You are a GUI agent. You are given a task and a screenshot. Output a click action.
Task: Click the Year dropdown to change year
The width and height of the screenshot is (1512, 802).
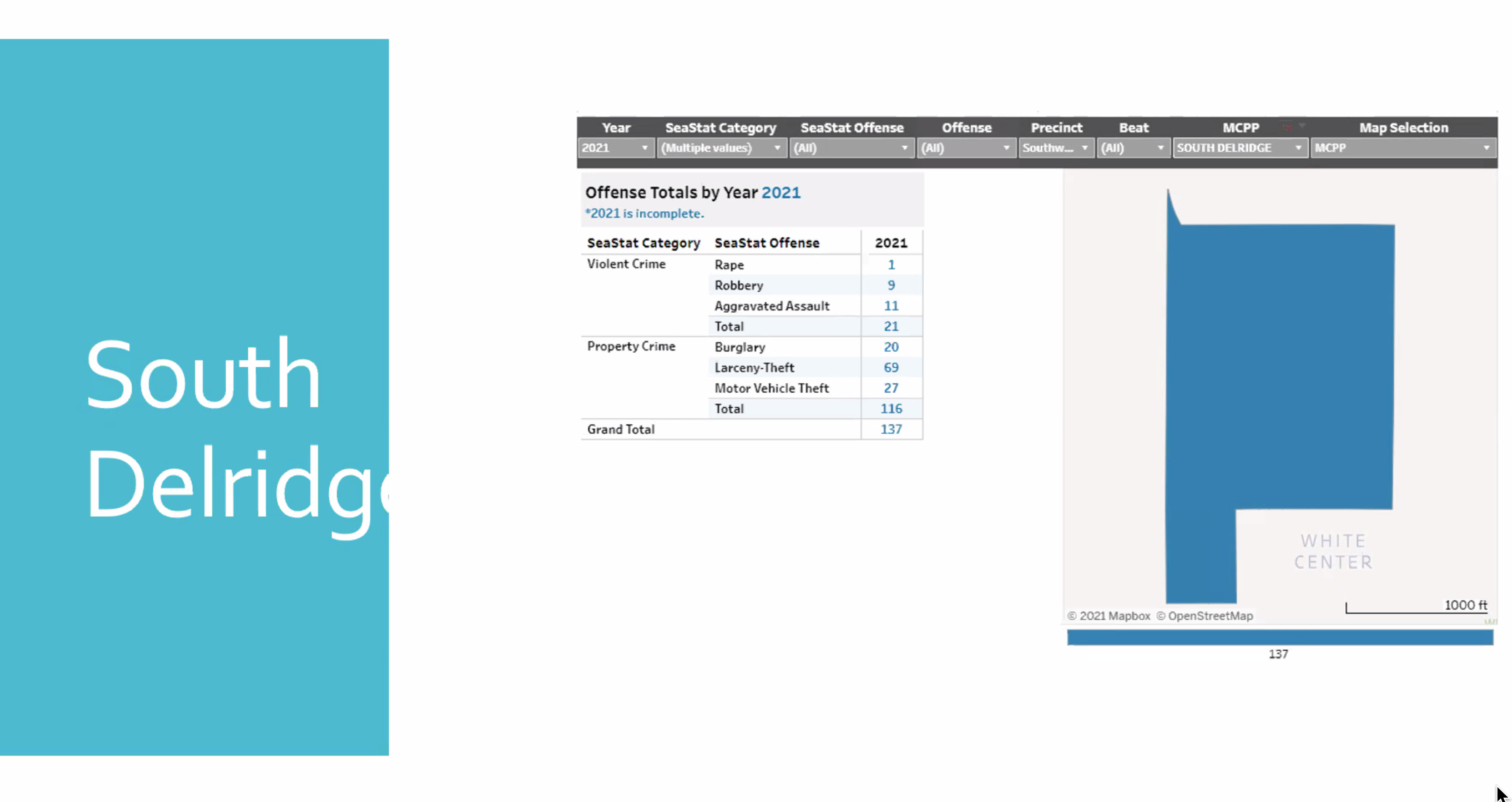click(615, 148)
